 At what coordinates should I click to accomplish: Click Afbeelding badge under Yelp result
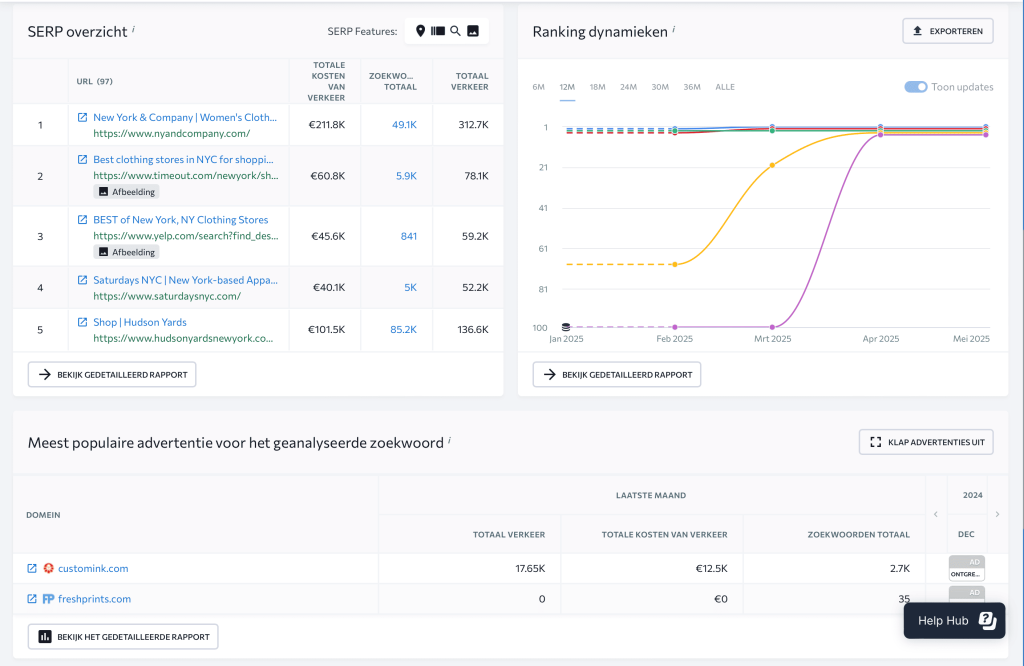click(127, 252)
